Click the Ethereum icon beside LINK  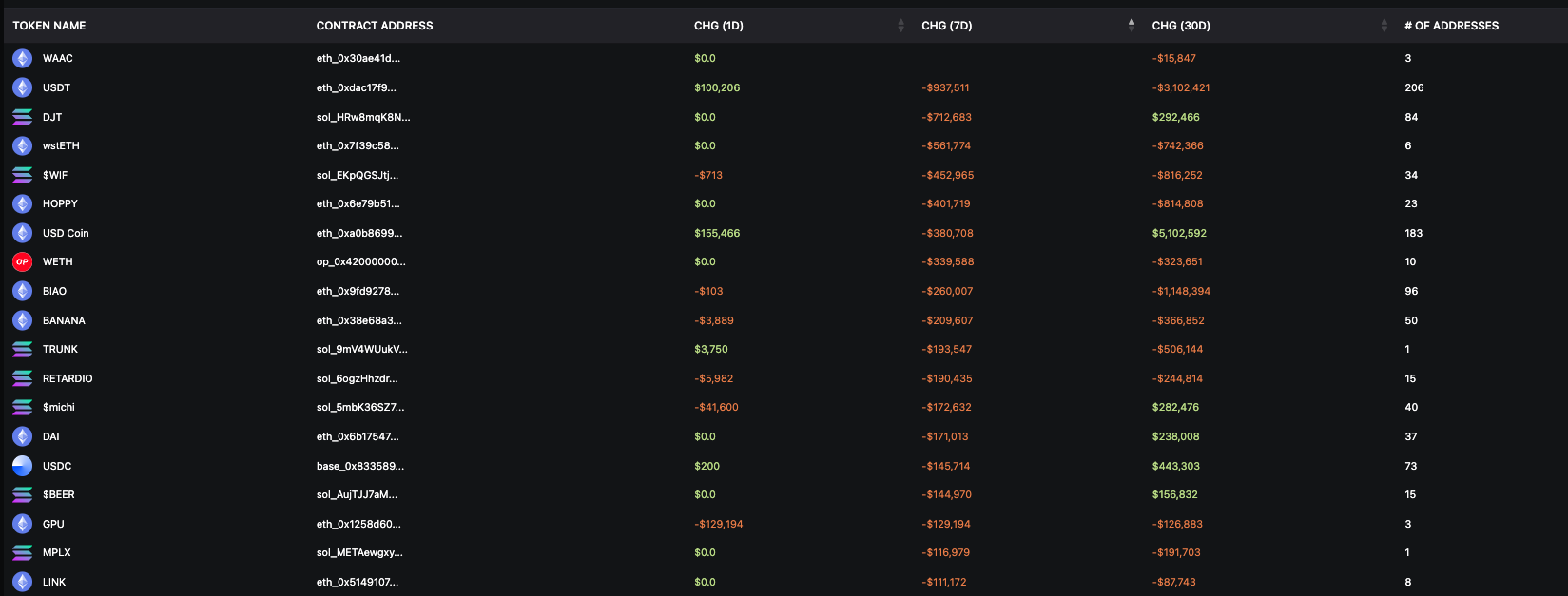coord(22,582)
